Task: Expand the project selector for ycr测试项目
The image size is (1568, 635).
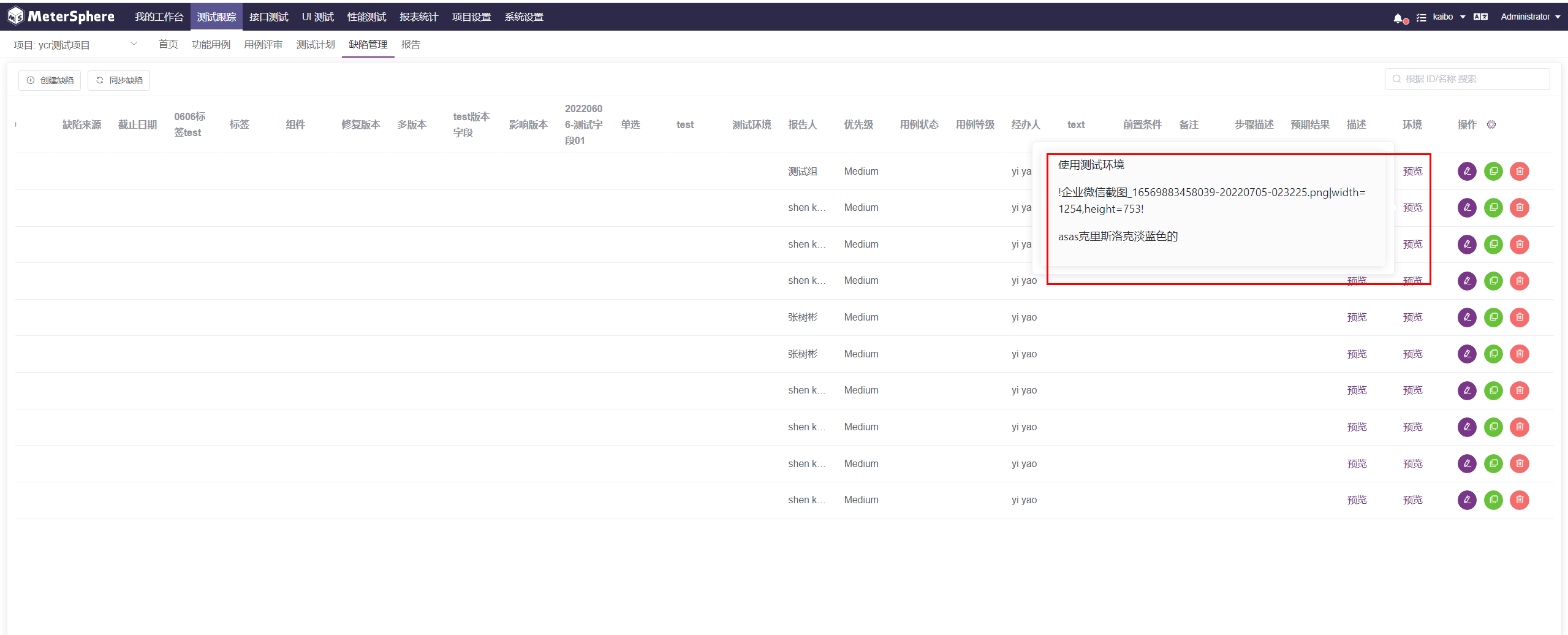Action: 134,43
